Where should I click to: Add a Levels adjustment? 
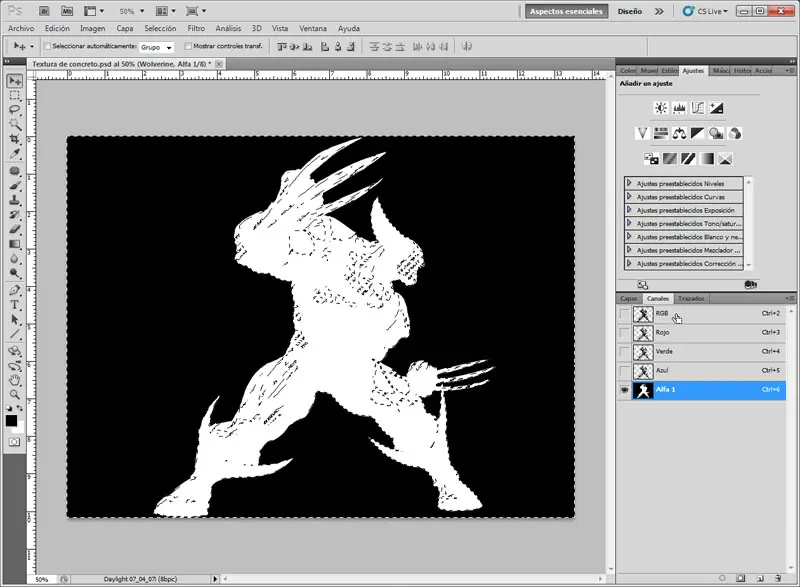click(x=679, y=108)
